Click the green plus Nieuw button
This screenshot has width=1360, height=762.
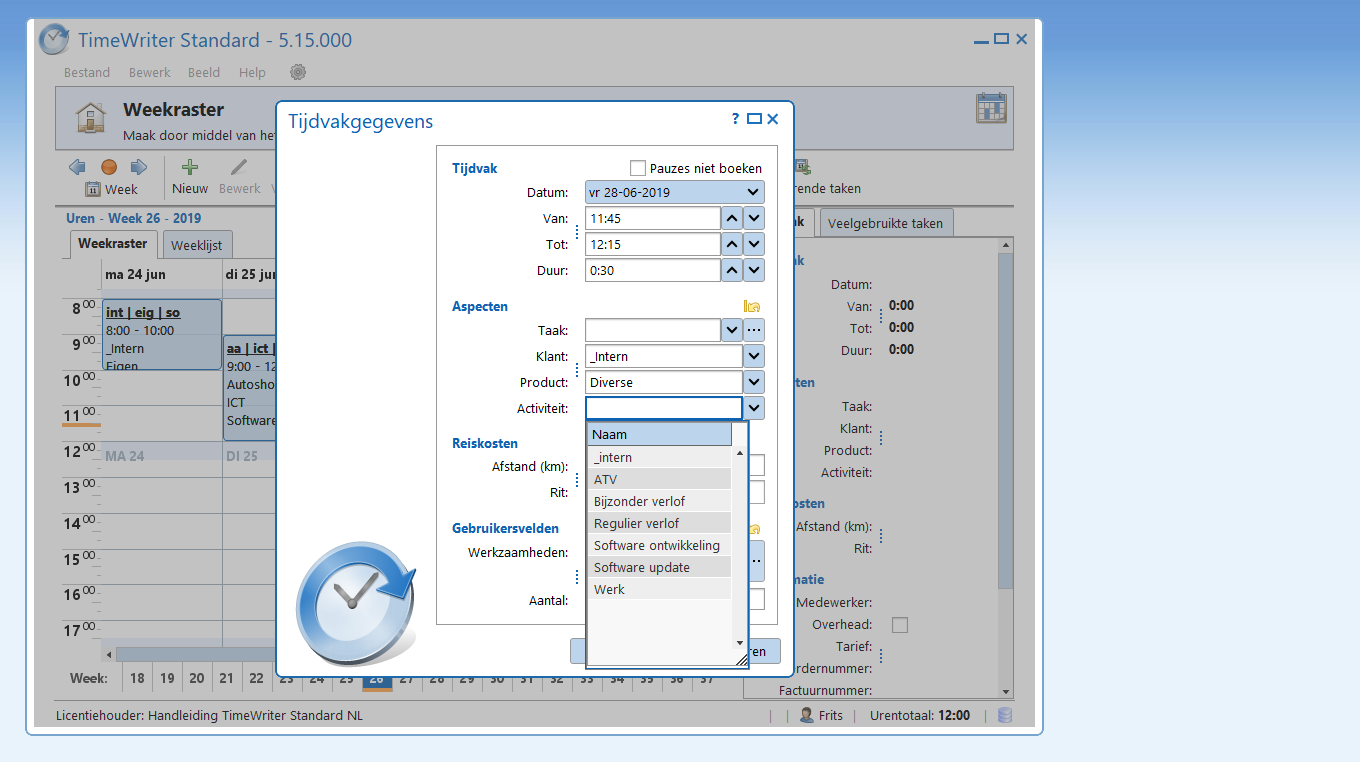point(190,177)
